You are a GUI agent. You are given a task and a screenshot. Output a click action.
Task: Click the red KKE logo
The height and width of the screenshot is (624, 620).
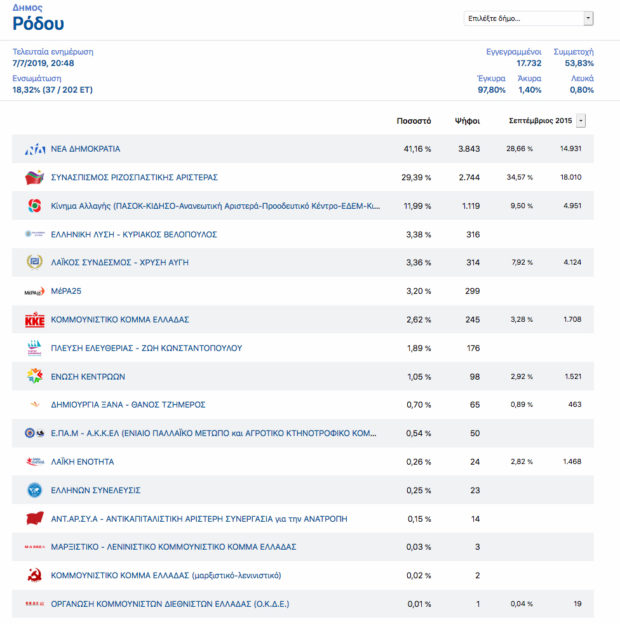pos(35,320)
